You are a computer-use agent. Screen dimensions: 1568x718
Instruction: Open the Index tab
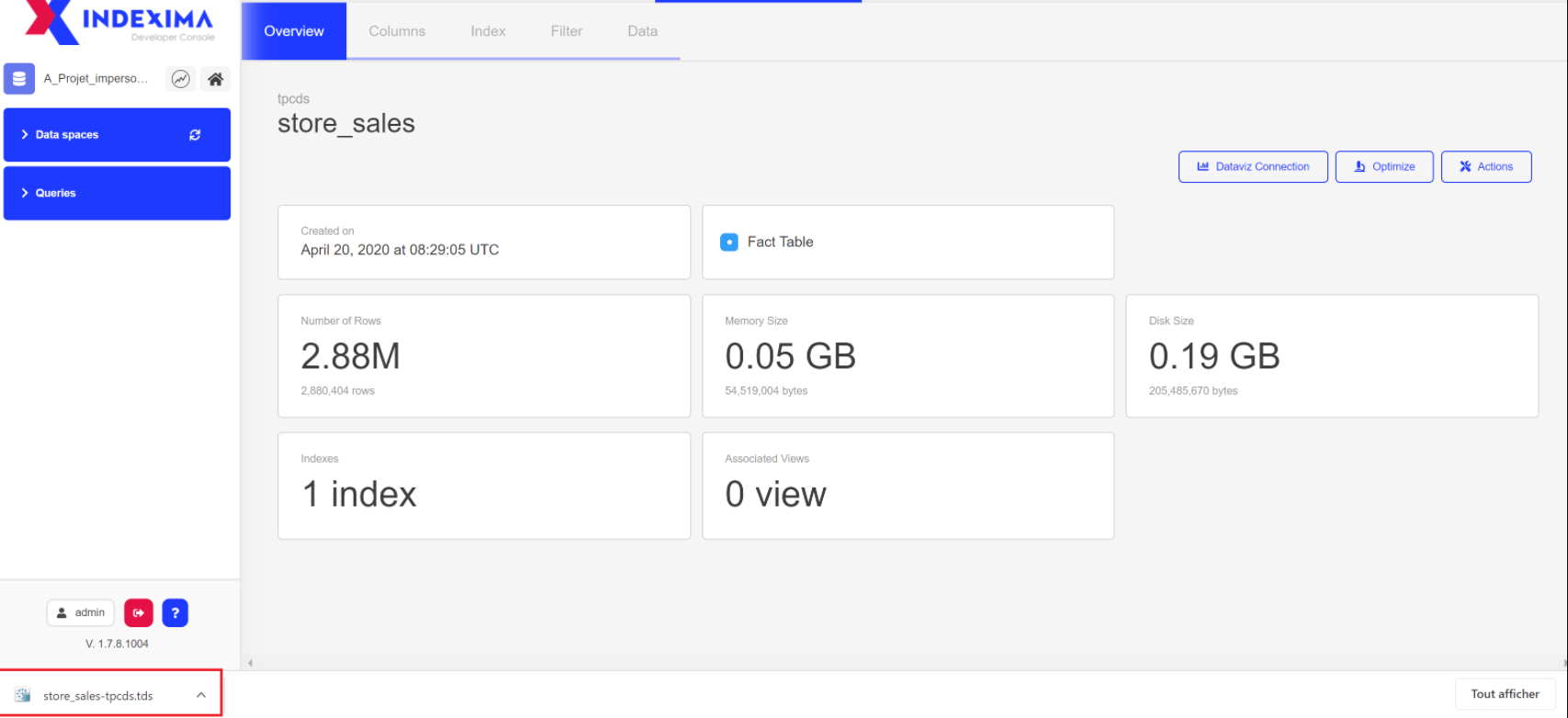pos(488,31)
